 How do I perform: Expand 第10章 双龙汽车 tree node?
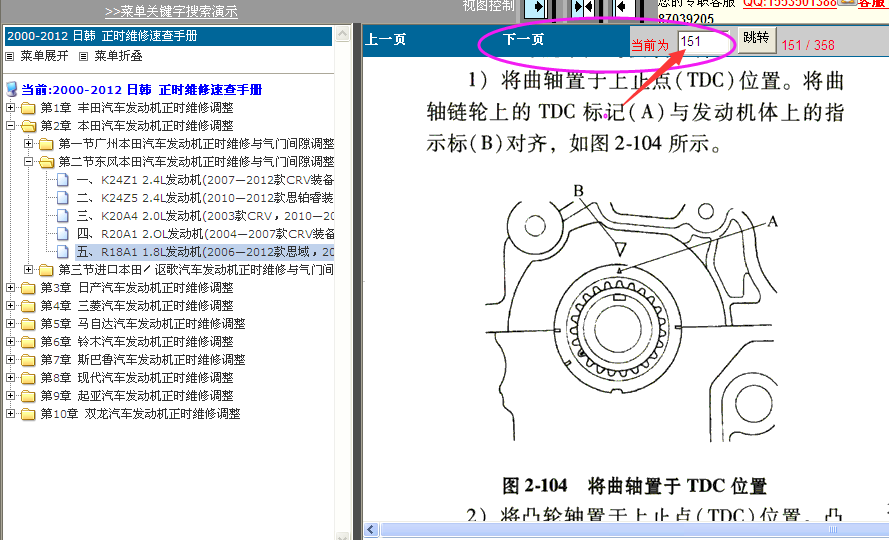pos(10,414)
